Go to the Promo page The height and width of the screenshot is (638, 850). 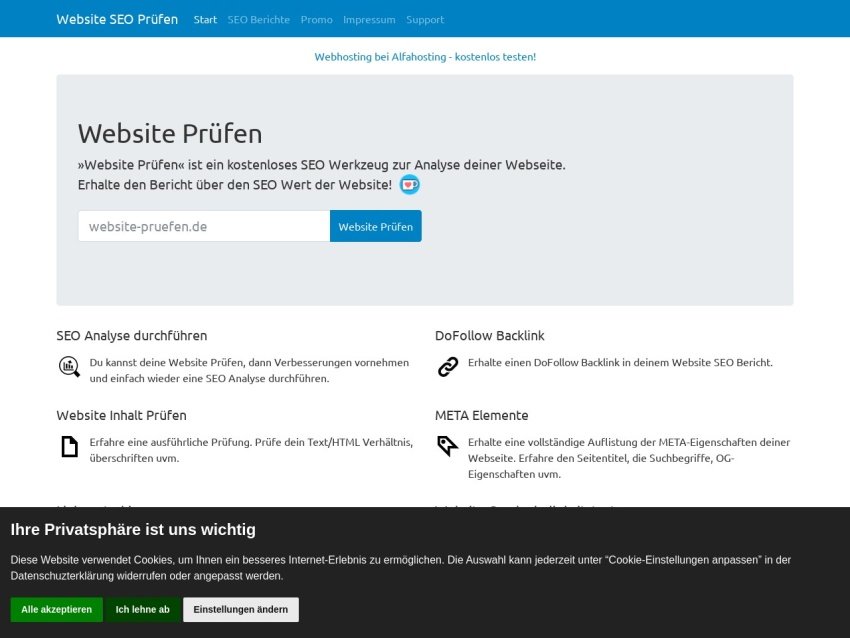tap(317, 19)
